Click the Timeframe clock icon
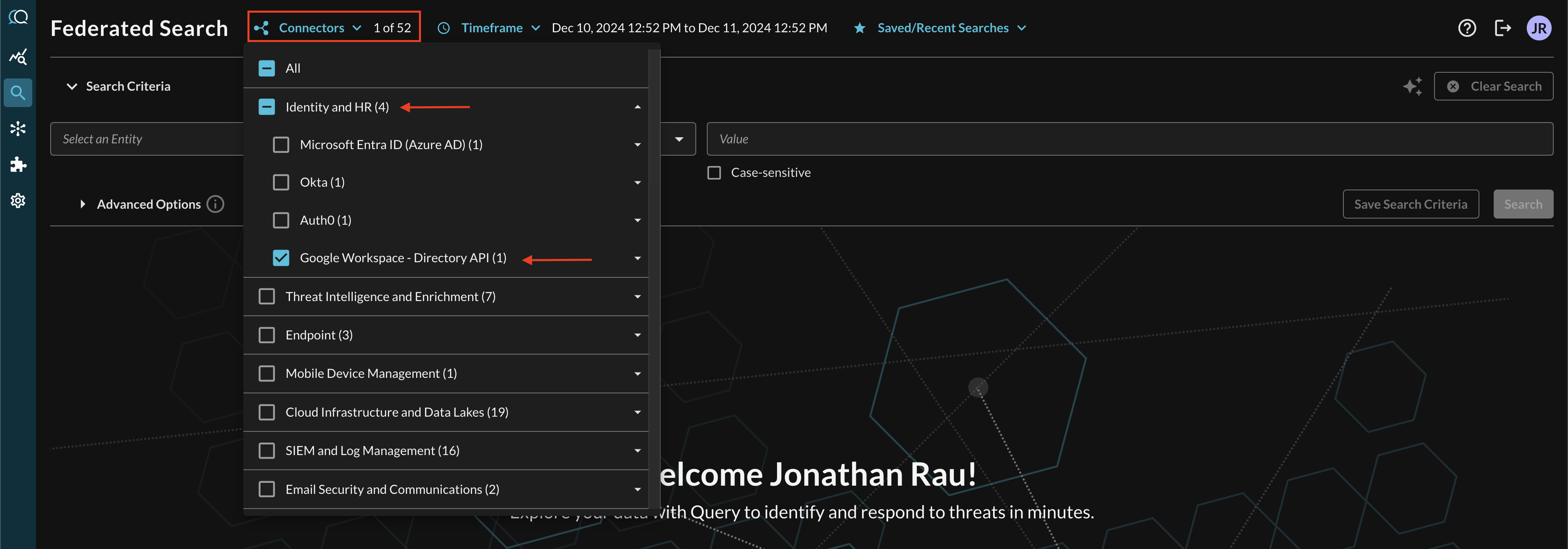 coord(444,28)
